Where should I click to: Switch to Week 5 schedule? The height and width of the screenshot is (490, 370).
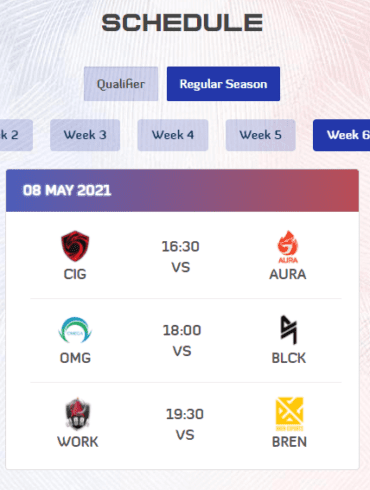point(260,135)
